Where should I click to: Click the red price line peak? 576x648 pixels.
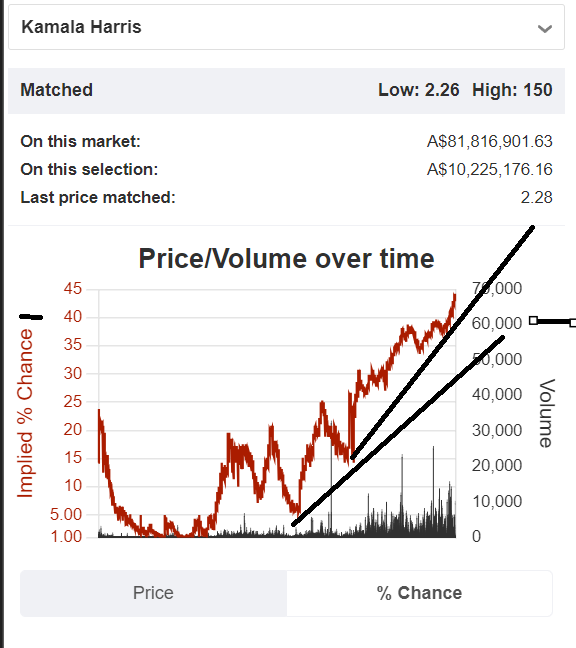455,295
